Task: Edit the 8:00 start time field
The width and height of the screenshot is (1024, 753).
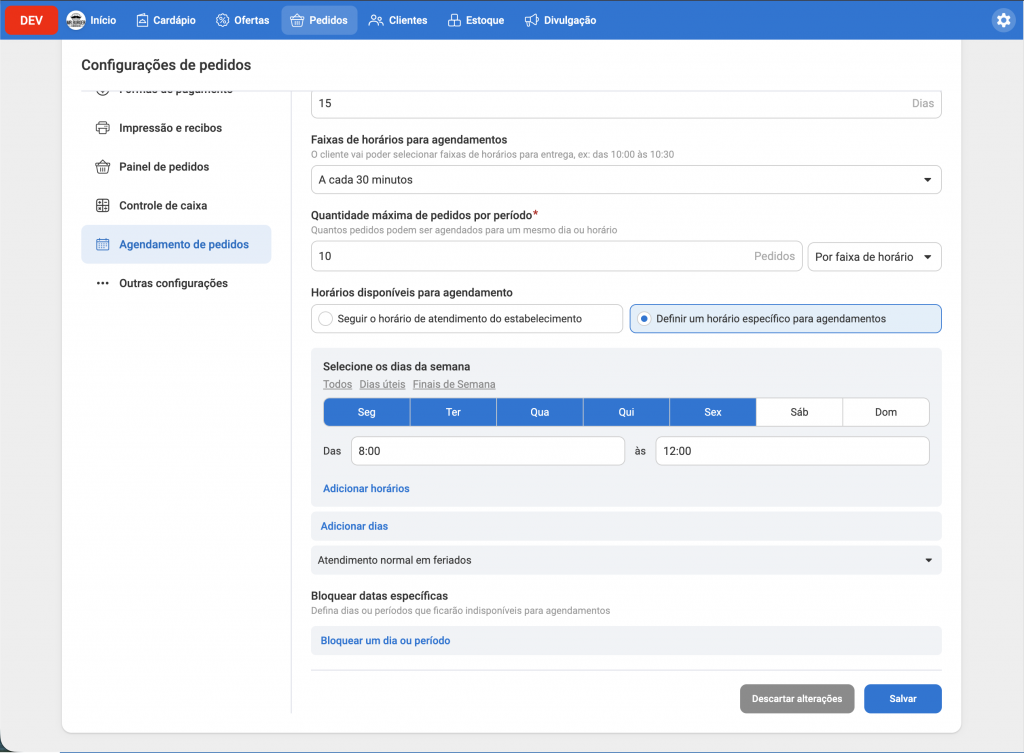Action: click(x=487, y=450)
